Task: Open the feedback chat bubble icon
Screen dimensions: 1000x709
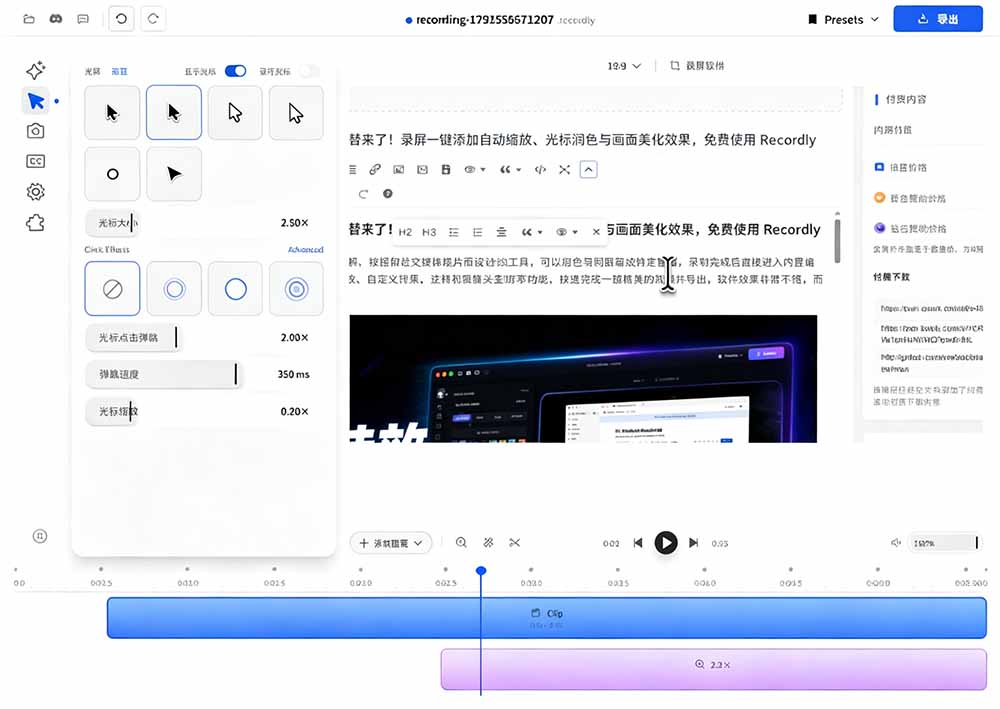Action: [x=83, y=19]
